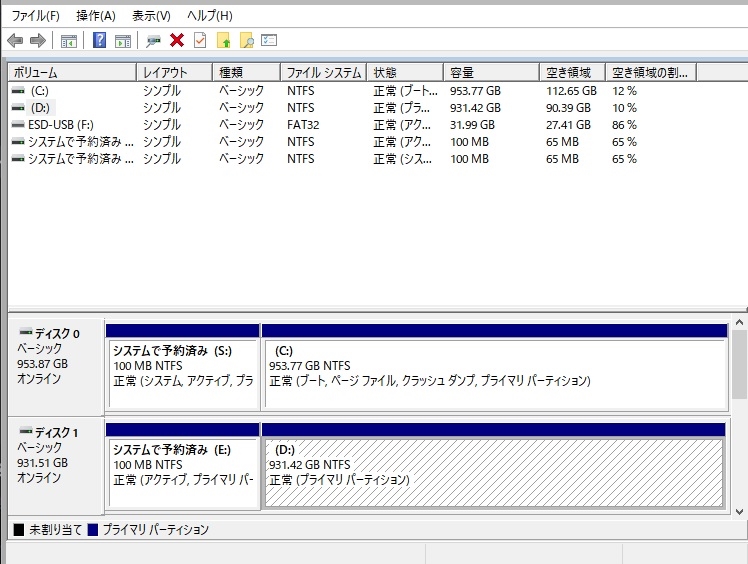Click the 正常 (ブート... status cell
The image size is (748, 564).
coord(405,91)
